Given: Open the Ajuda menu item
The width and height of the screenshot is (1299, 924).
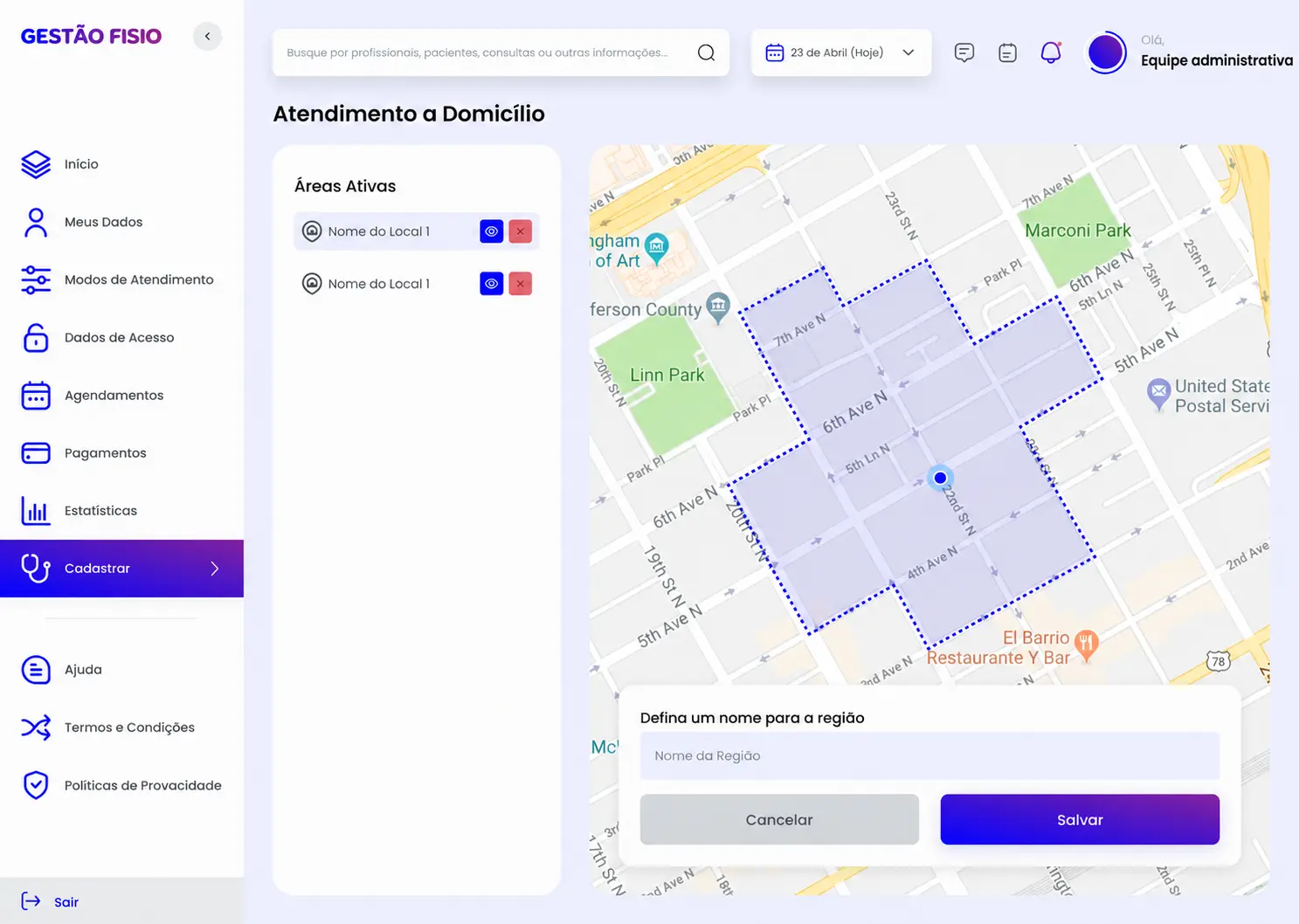Looking at the screenshot, I should tap(83, 669).
